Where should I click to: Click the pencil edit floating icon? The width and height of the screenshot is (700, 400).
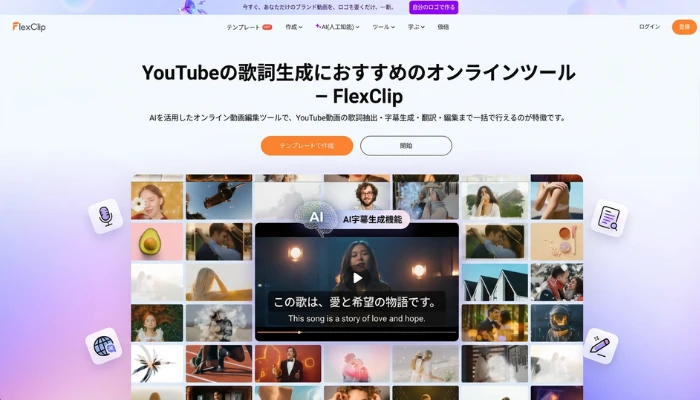click(x=600, y=346)
